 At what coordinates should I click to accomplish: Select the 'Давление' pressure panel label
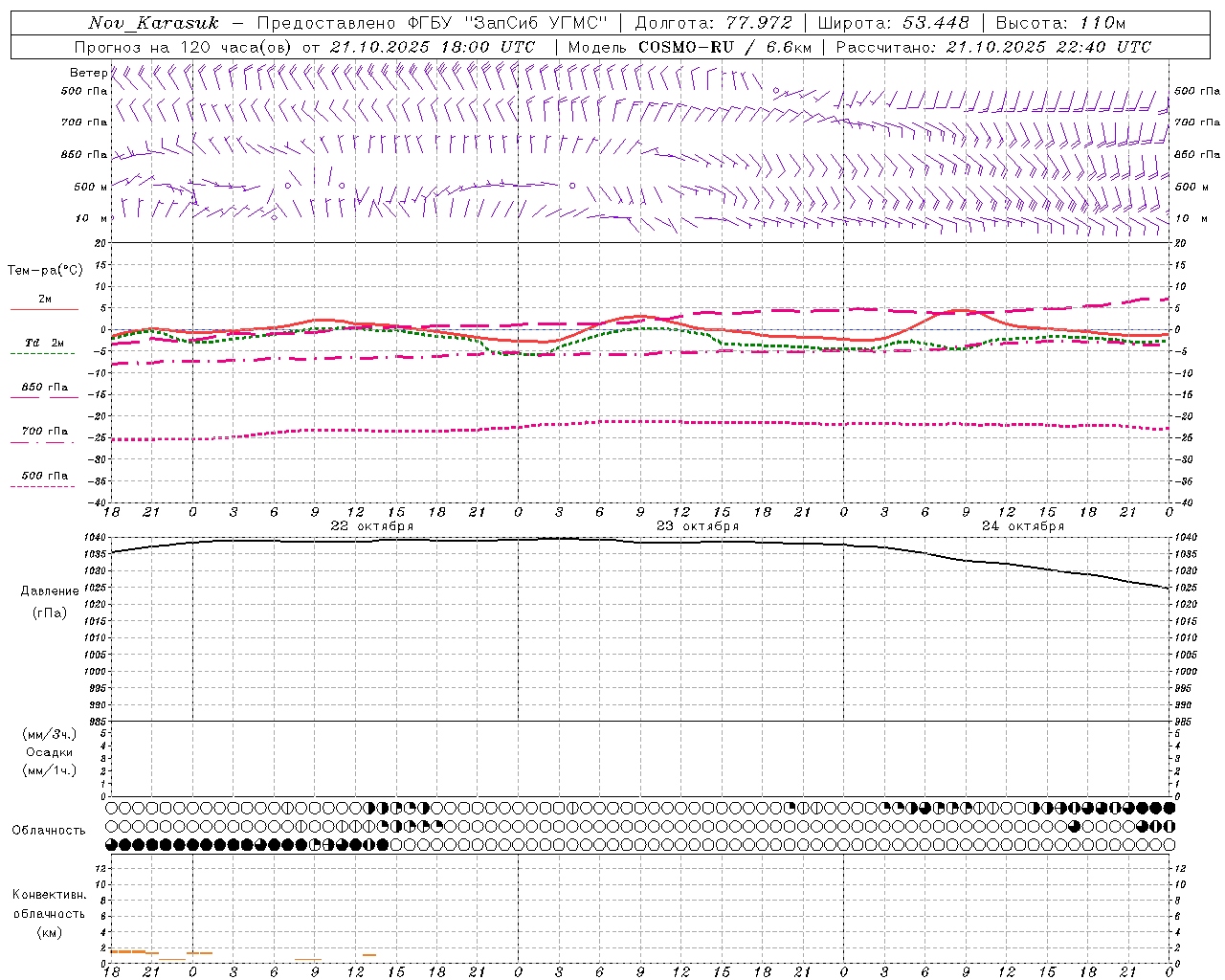tap(50, 591)
